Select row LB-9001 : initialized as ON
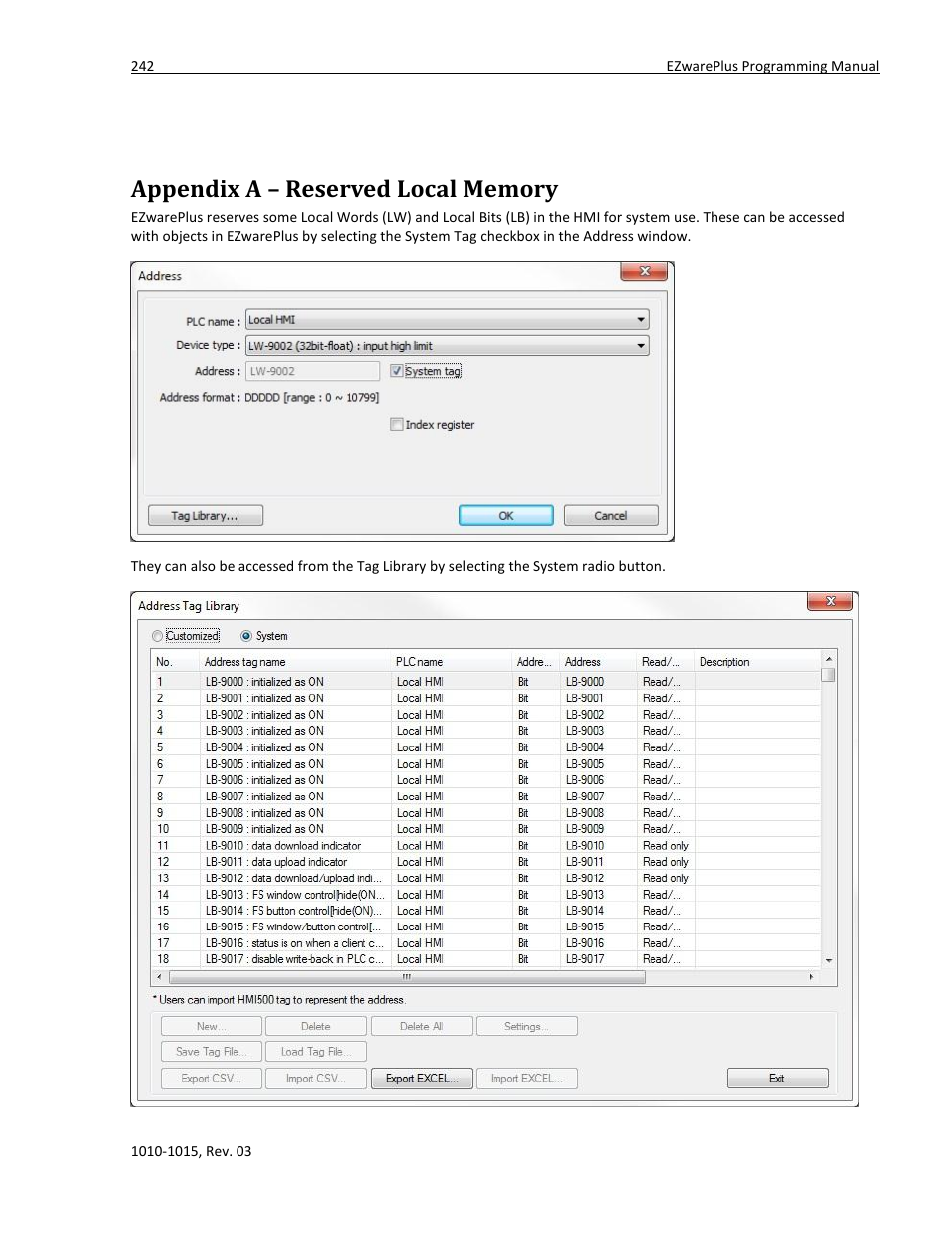This screenshot has height=1233, width=952. click(486, 698)
